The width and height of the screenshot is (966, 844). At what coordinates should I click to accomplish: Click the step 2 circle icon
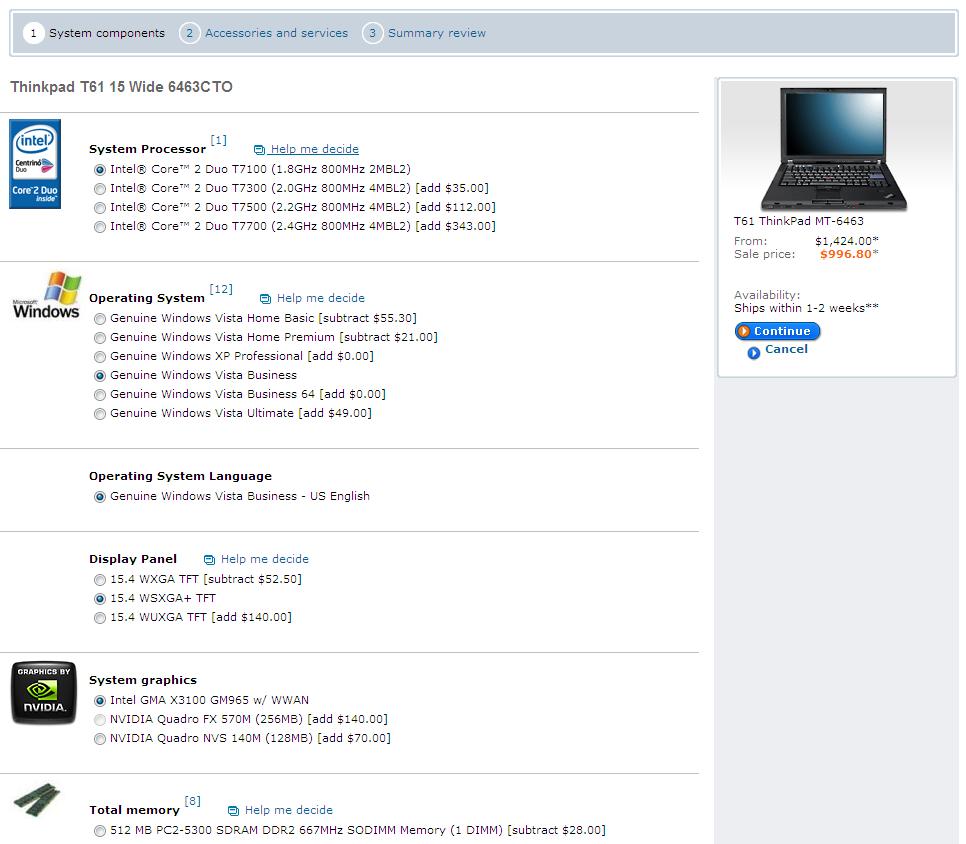(x=190, y=33)
